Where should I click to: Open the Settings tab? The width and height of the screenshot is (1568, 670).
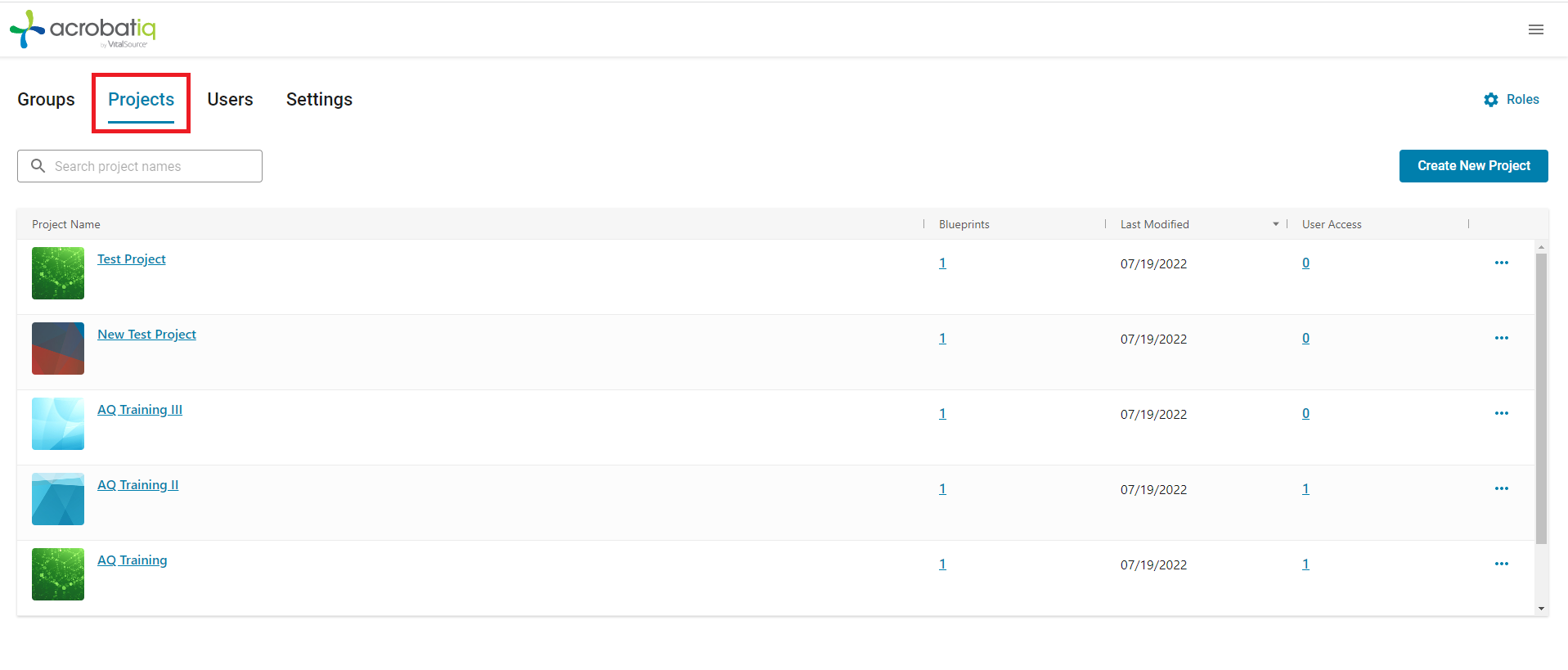319,100
